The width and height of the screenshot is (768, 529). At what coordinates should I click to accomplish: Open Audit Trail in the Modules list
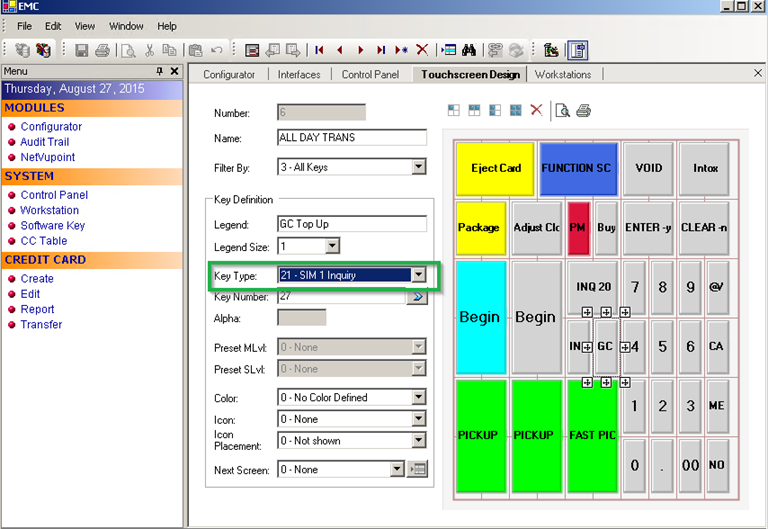pyautogui.click(x=45, y=142)
